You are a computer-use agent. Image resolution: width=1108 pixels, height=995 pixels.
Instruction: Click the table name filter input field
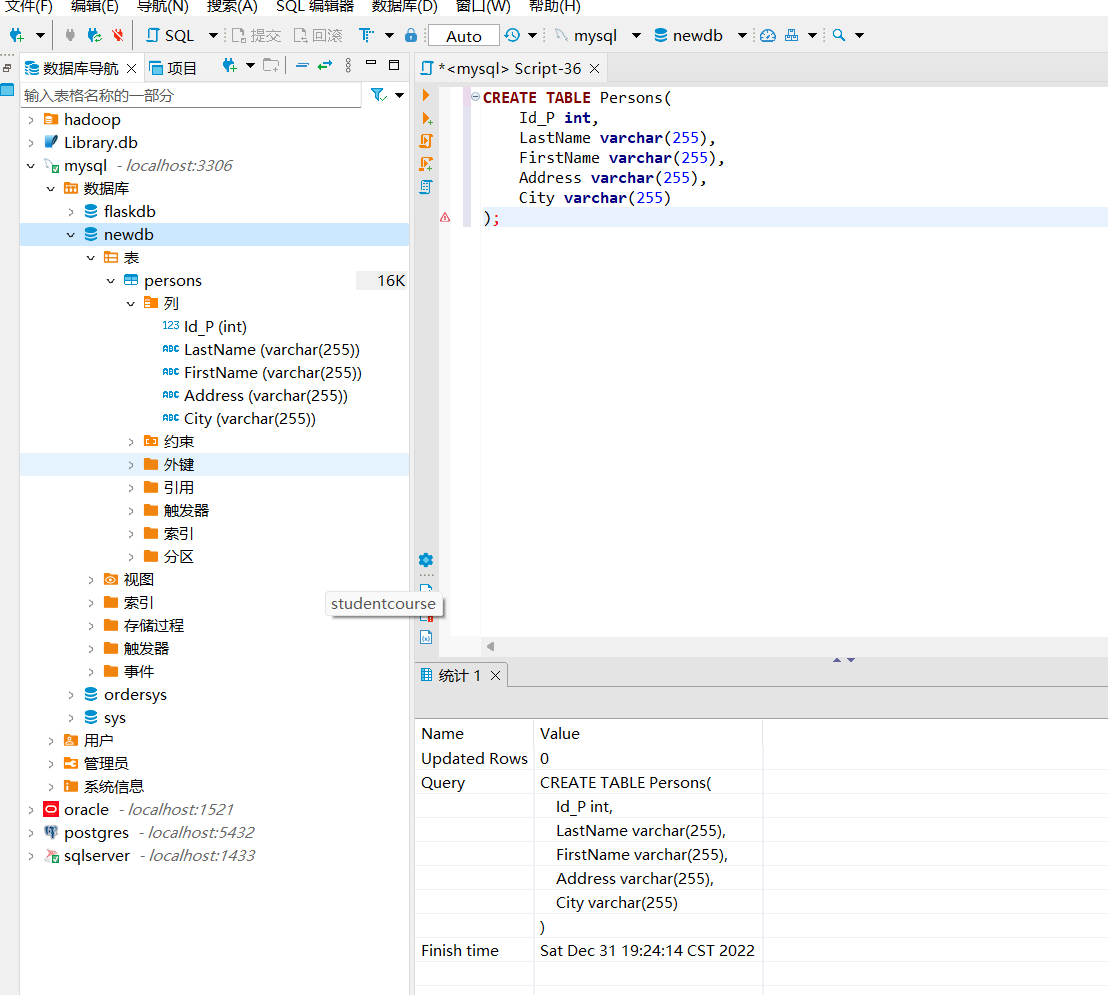(x=191, y=95)
